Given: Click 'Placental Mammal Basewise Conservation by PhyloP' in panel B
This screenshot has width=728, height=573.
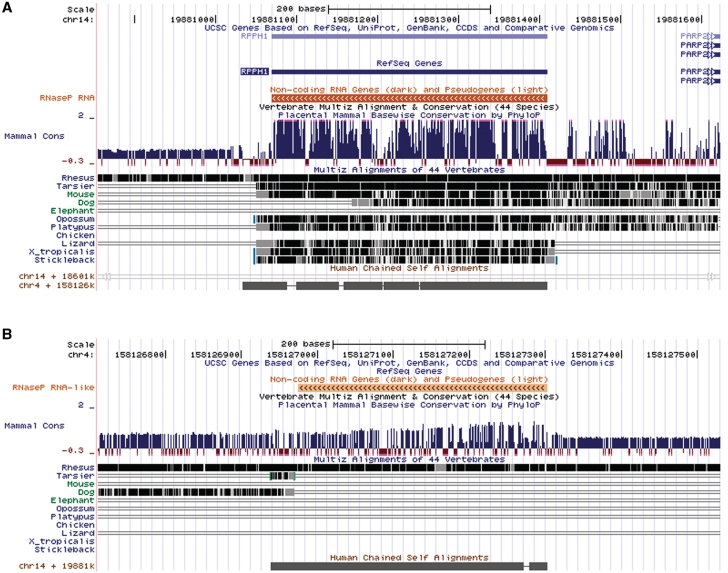Looking at the screenshot, I should point(409,405).
